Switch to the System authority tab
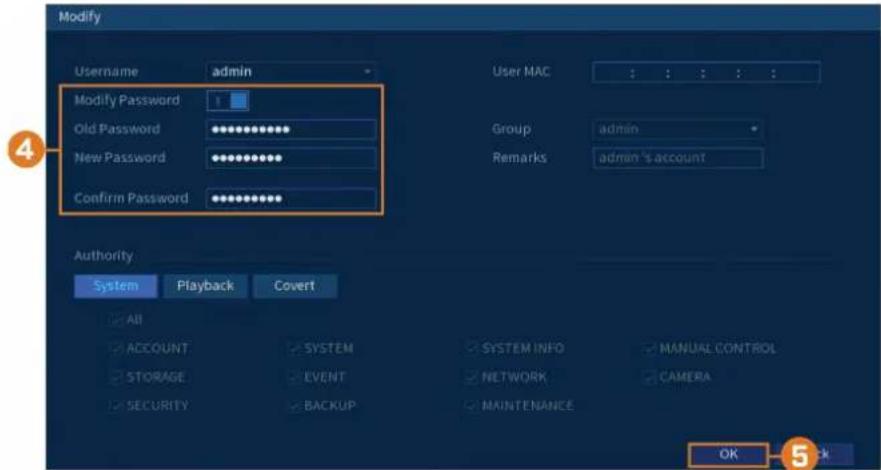 tap(116, 286)
